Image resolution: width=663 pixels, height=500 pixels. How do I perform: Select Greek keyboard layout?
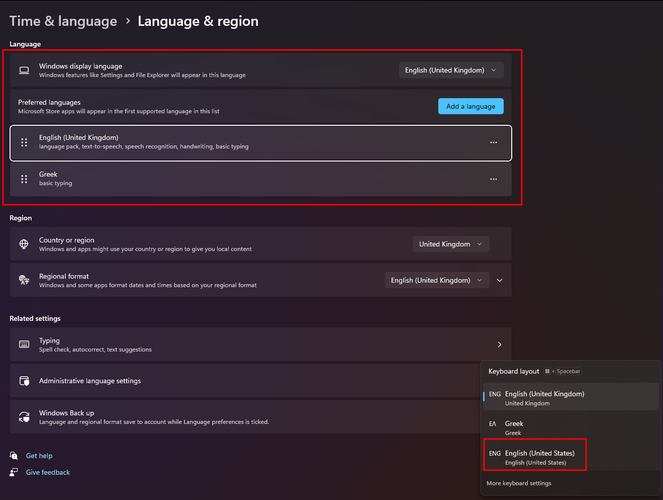tap(528, 427)
